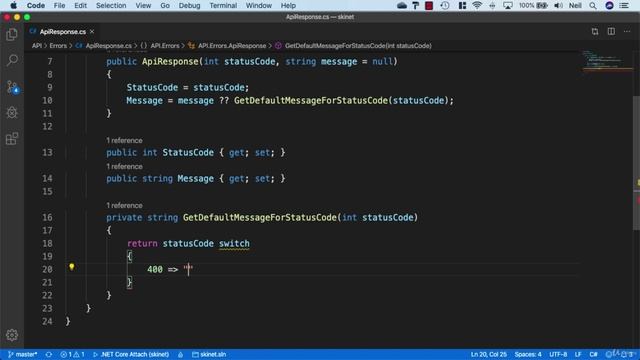This screenshot has width=640, height=360.
Task: Open the Window menu
Action: pos(258,5)
